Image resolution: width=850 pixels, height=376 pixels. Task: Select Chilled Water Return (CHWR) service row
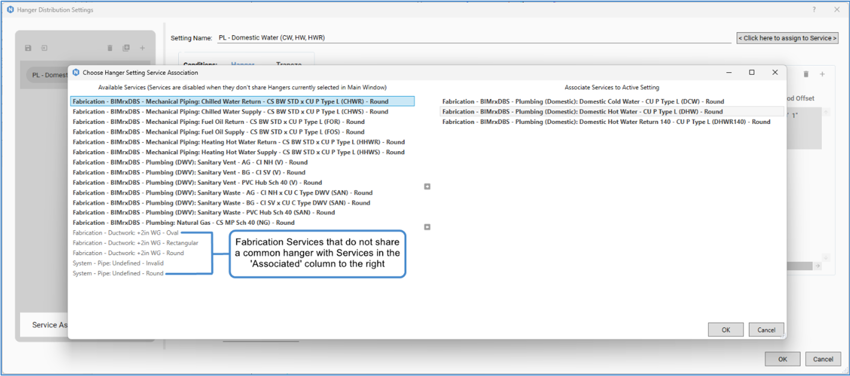tap(242, 101)
